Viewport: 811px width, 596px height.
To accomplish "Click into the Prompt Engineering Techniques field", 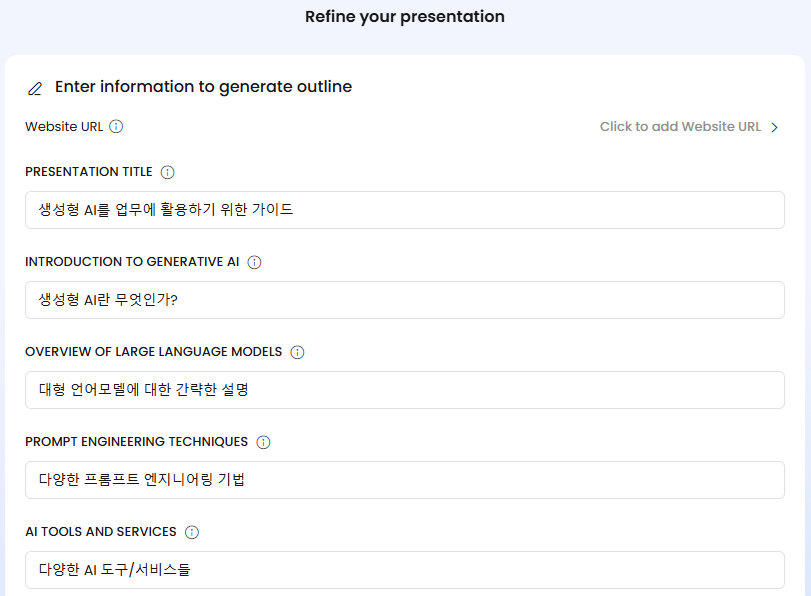I will coord(404,480).
